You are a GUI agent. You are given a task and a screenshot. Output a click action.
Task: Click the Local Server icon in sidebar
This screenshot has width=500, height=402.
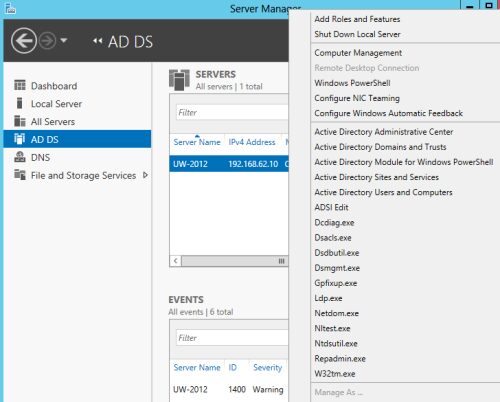[20, 103]
